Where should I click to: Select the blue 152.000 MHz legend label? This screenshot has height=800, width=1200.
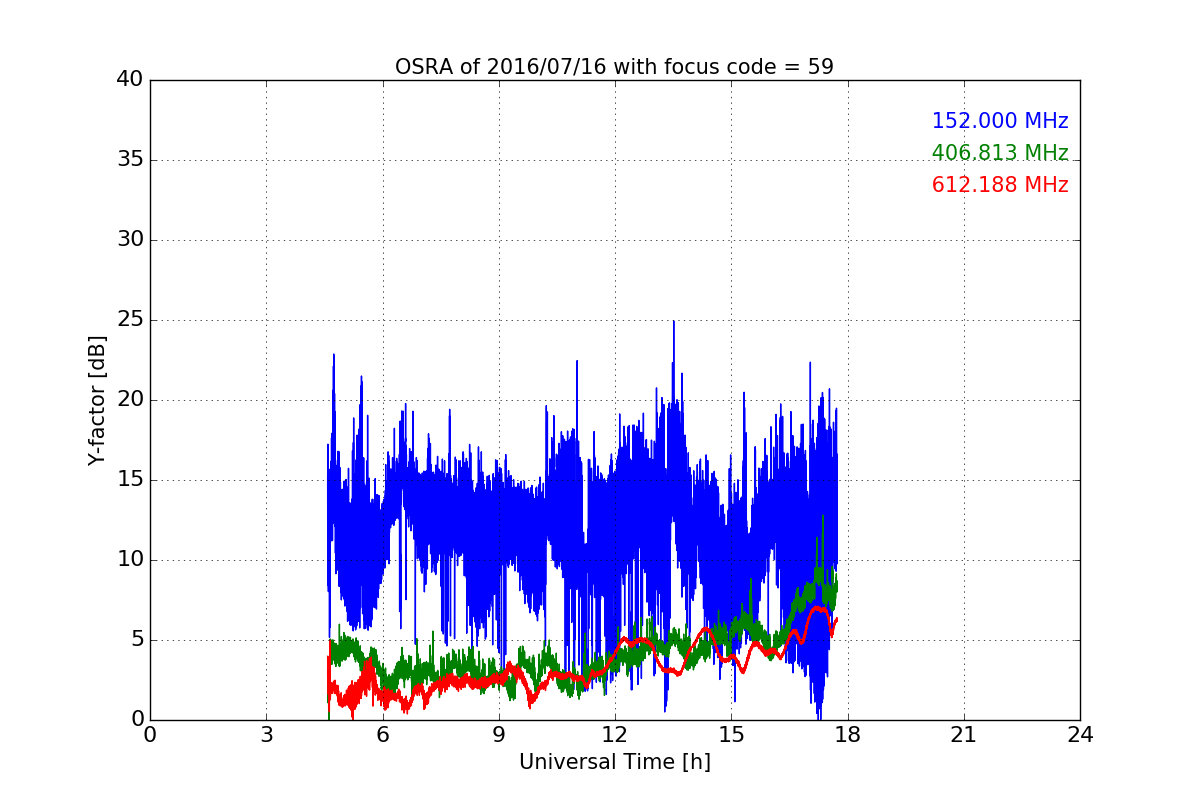click(1000, 121)
